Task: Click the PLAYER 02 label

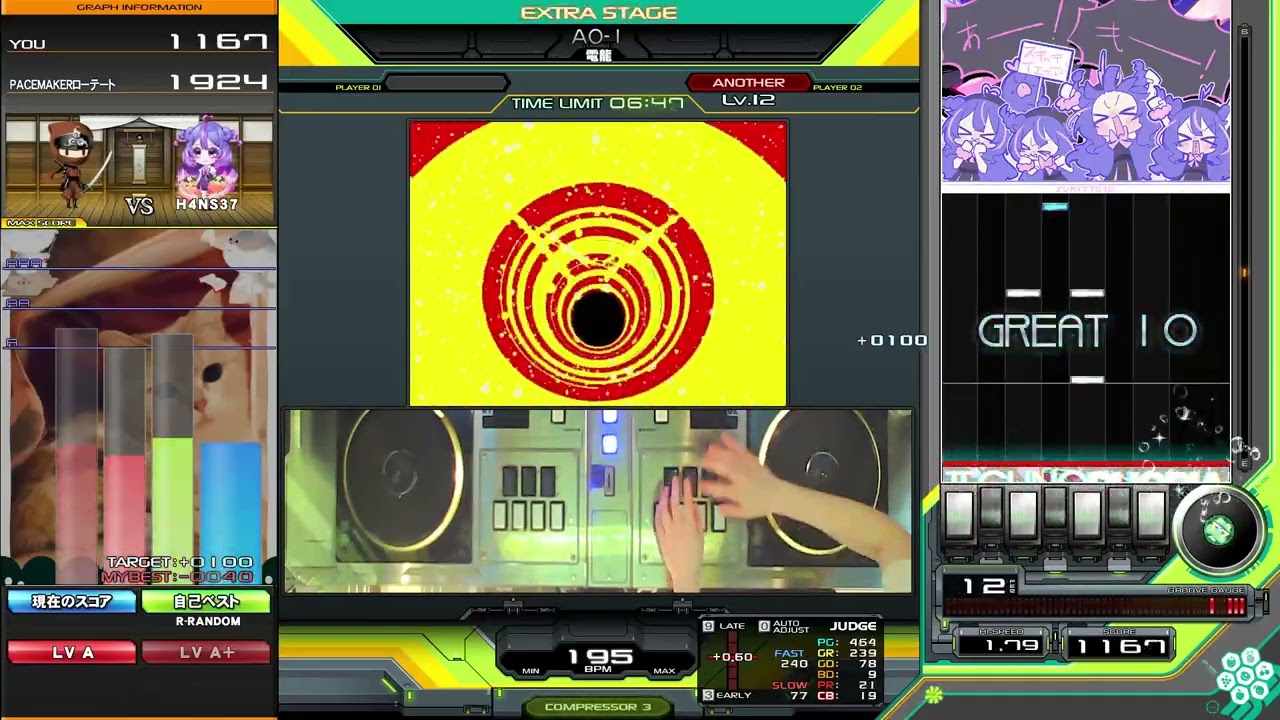Action: [x=837, y=88]
